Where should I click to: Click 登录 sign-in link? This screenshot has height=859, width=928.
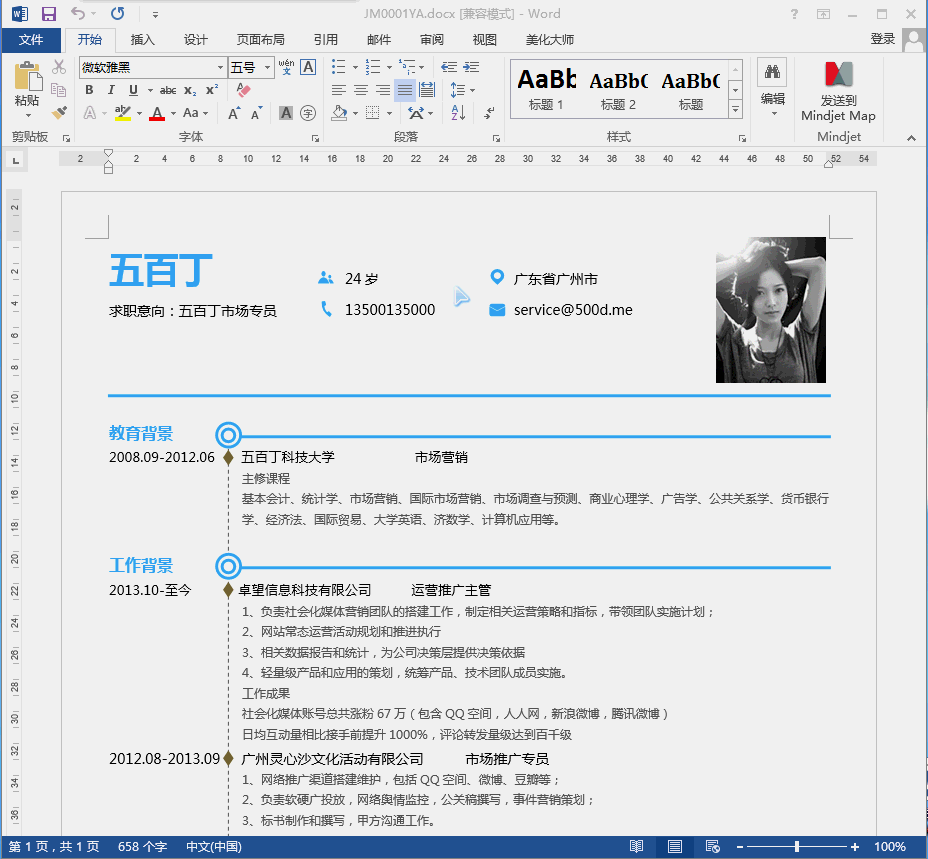tap(882, 38)
